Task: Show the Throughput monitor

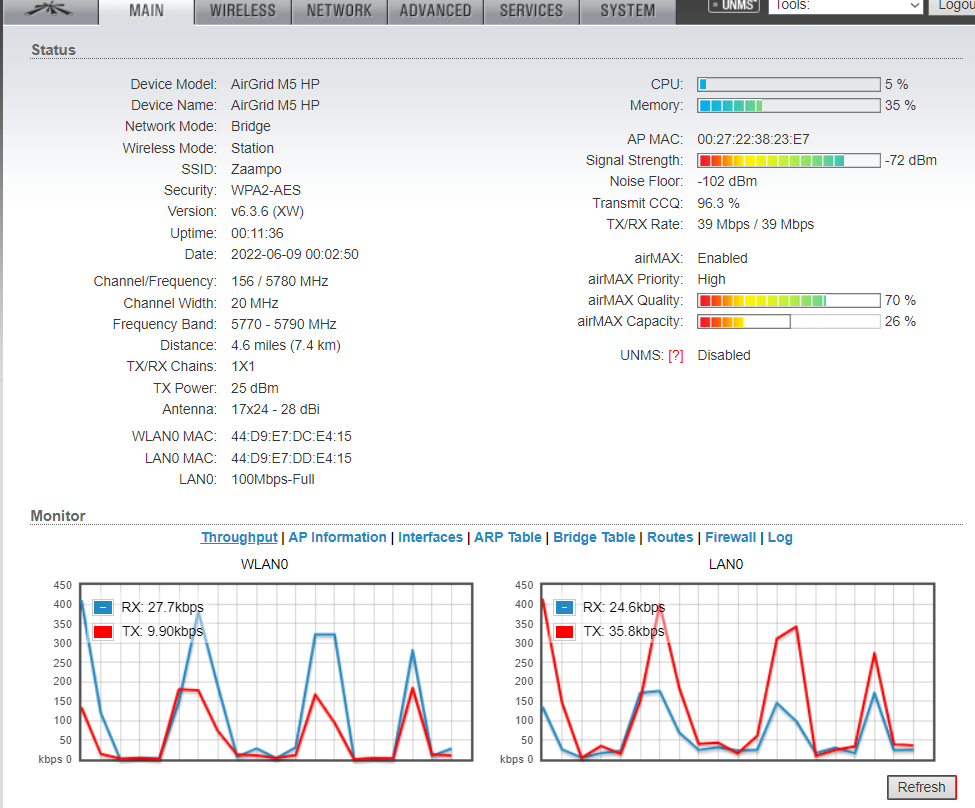Action: [x=239, y=537]
